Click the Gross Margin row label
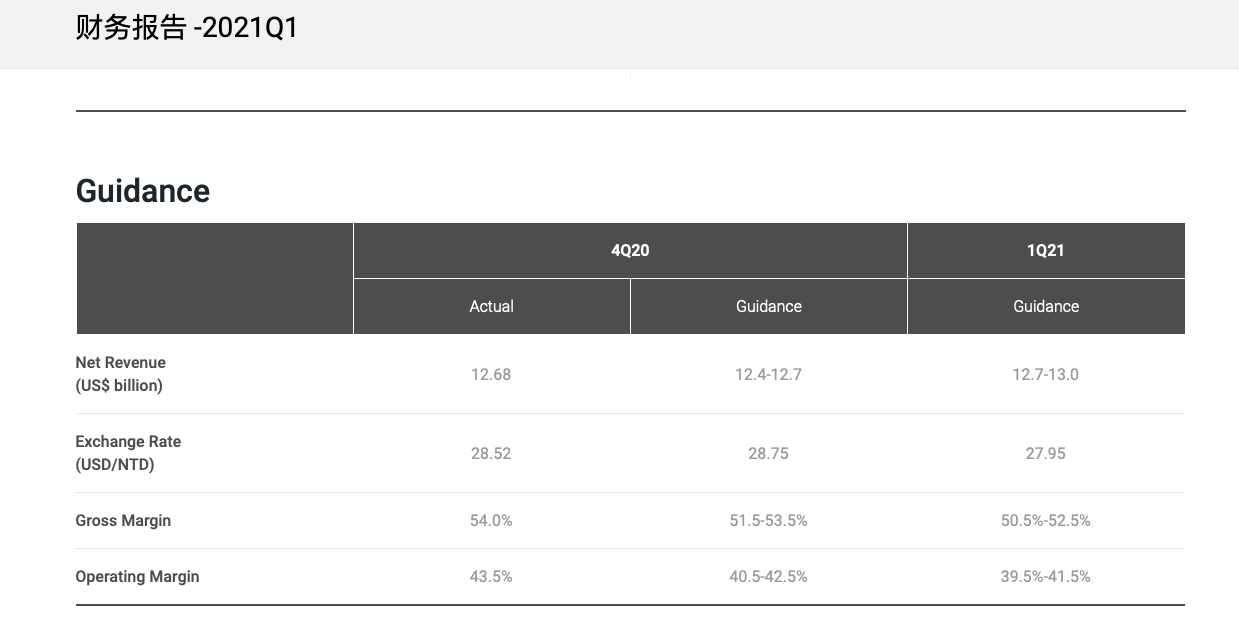 [x=123, y=520]
